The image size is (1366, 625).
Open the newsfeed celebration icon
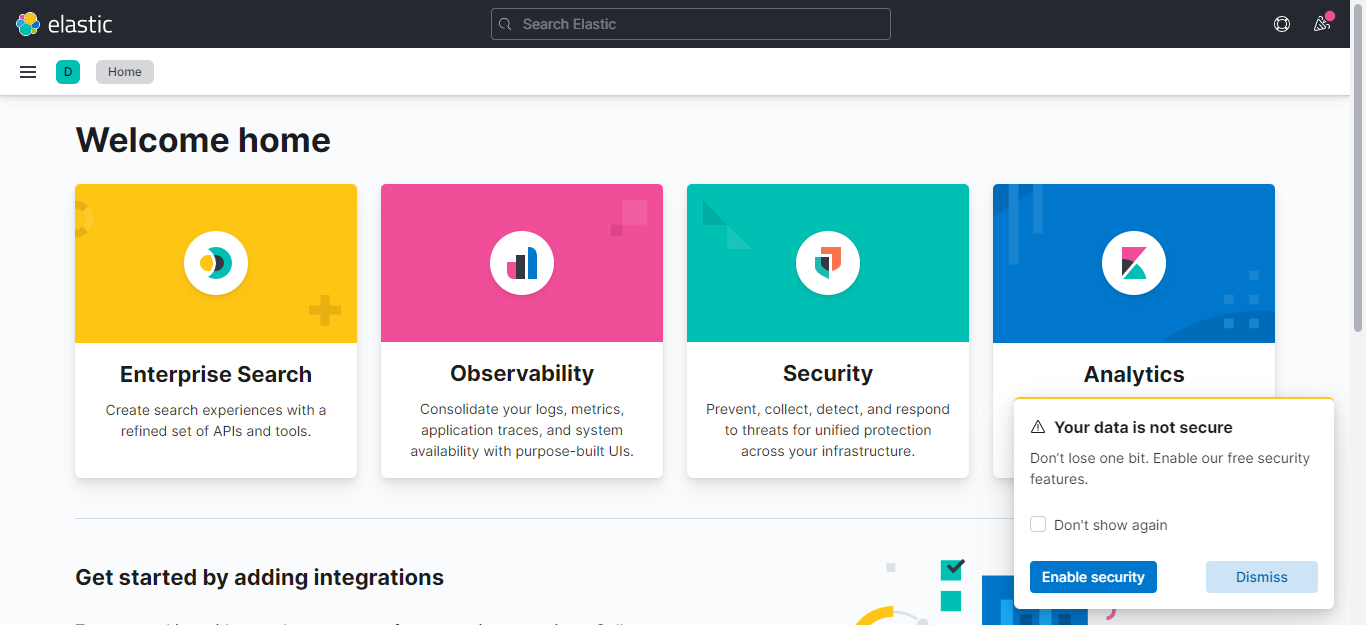[x=1322, y=24]
